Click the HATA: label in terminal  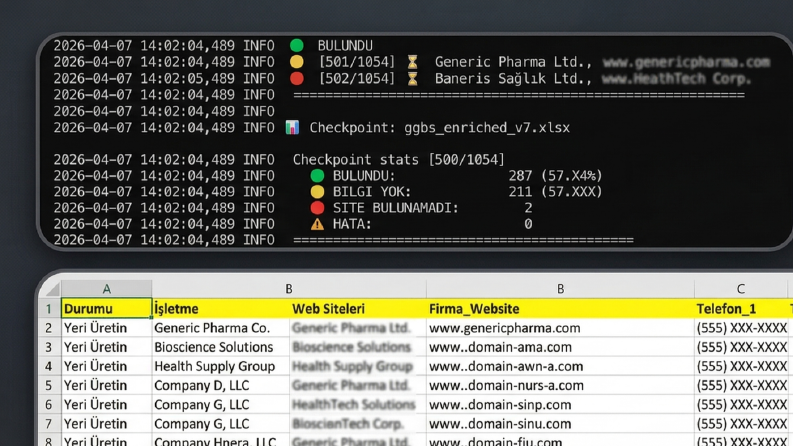coord(352,224)
